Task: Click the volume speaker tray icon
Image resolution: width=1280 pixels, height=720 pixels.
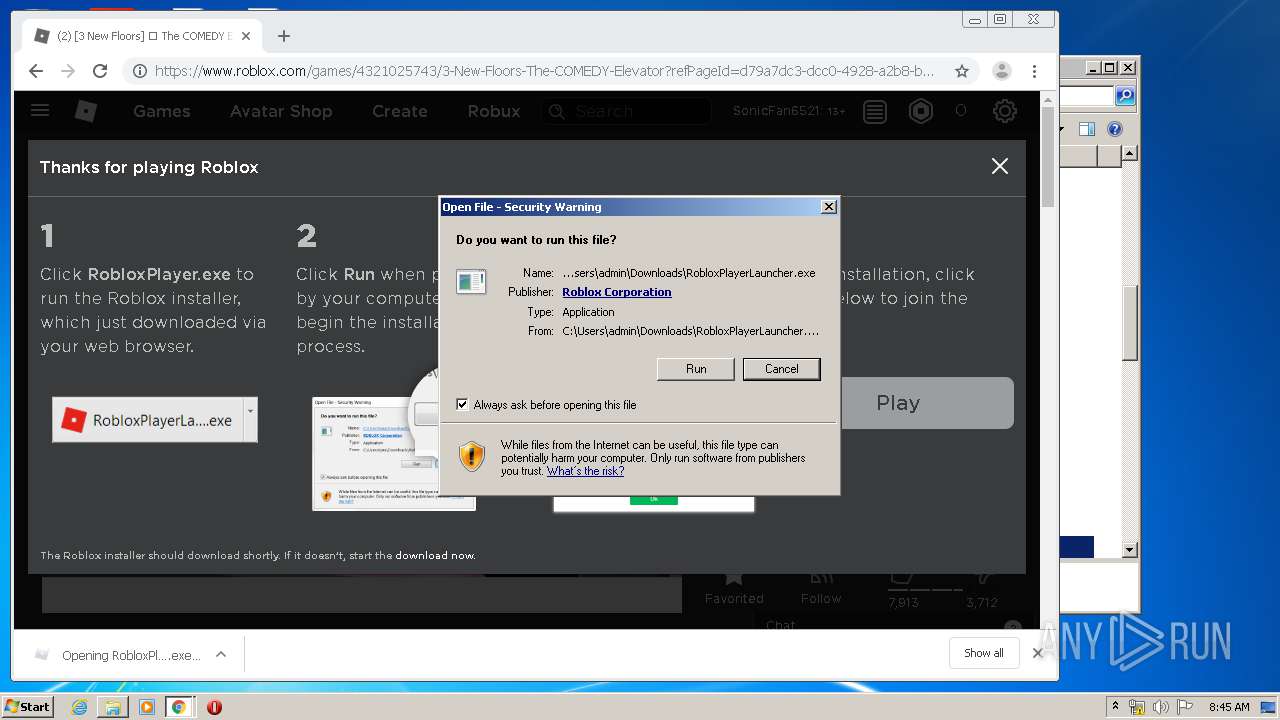Action: [1161, 707]
